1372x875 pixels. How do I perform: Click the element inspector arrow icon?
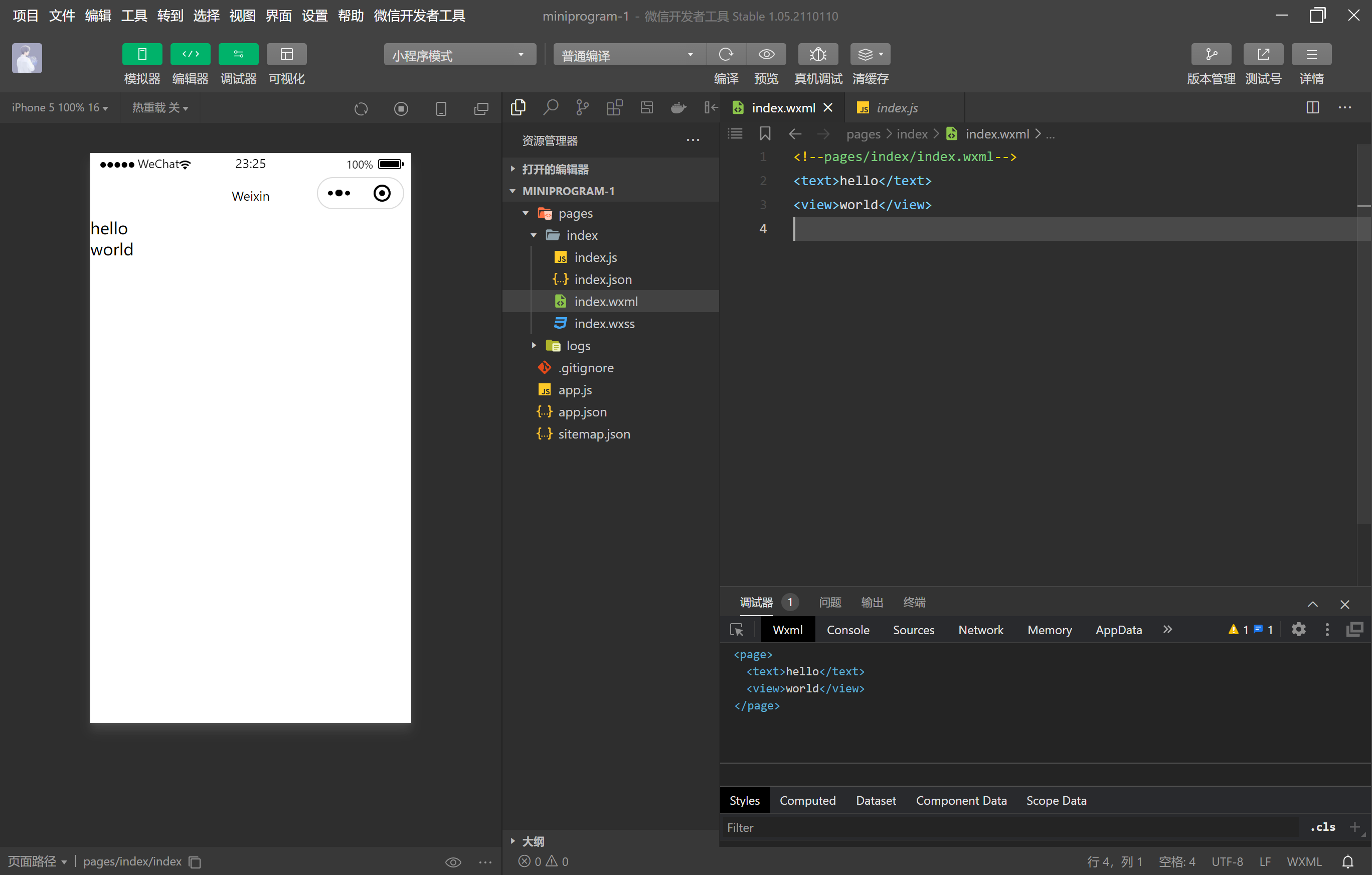(736, 630)
